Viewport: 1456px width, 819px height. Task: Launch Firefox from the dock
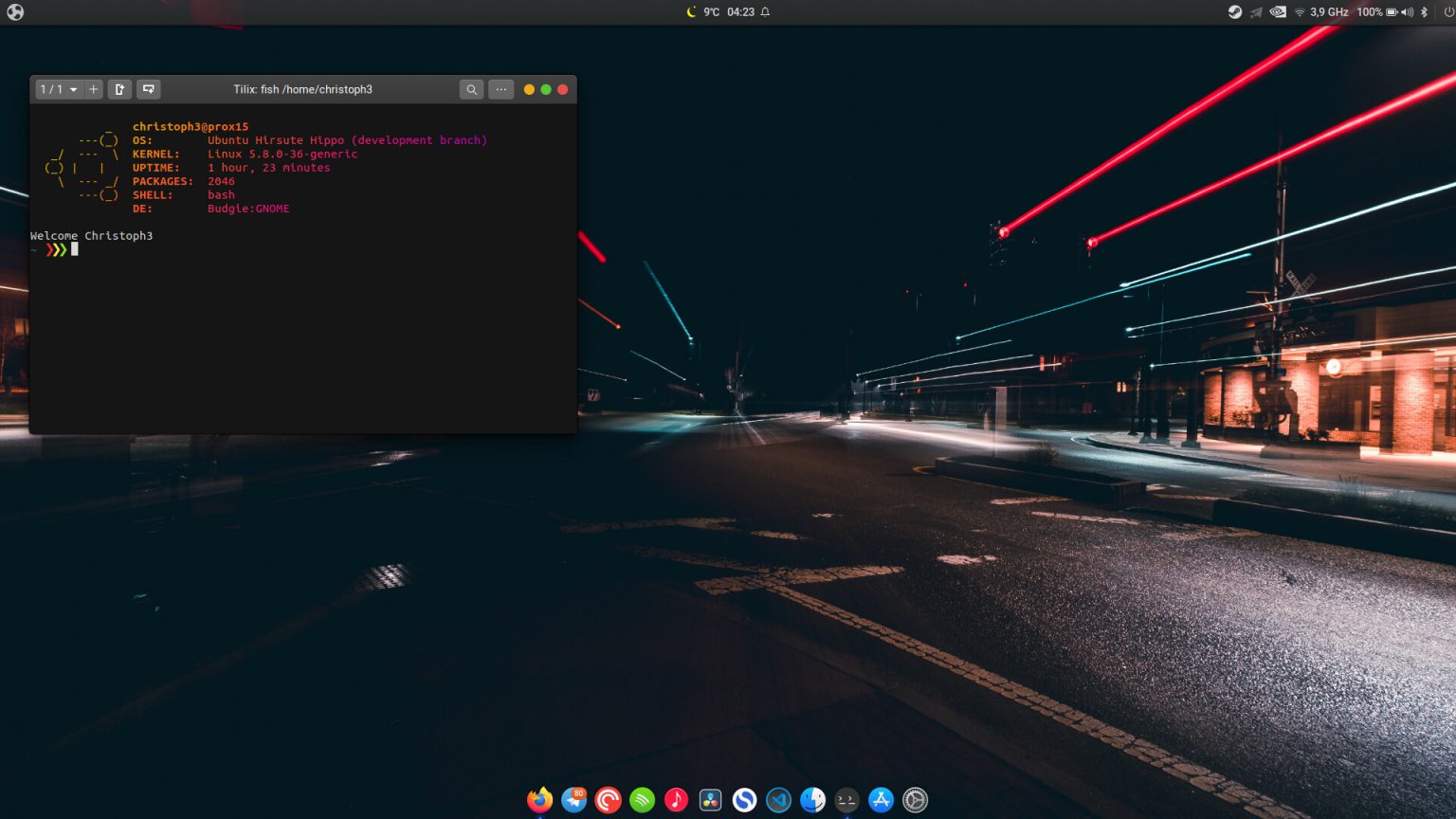coord(539,800)
